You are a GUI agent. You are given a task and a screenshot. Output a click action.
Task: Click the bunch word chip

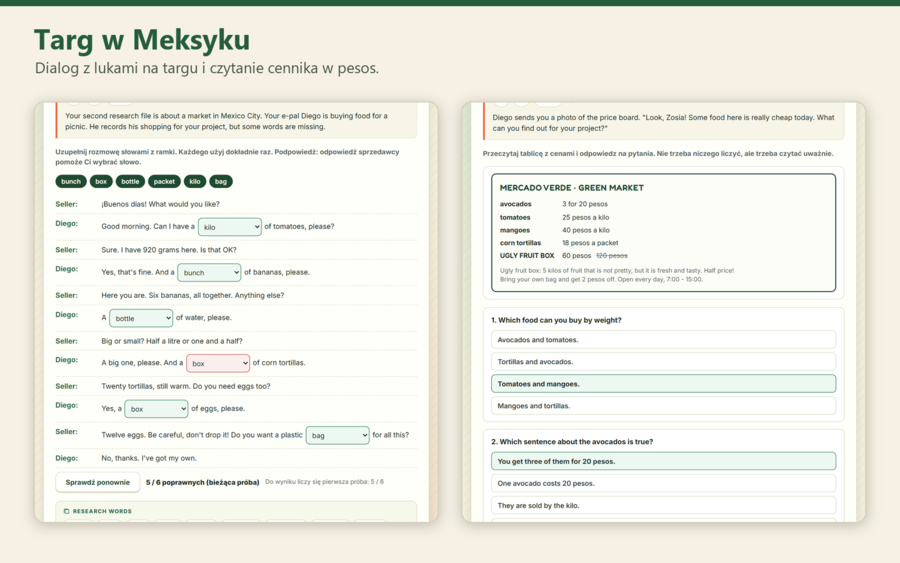(71, 181)
